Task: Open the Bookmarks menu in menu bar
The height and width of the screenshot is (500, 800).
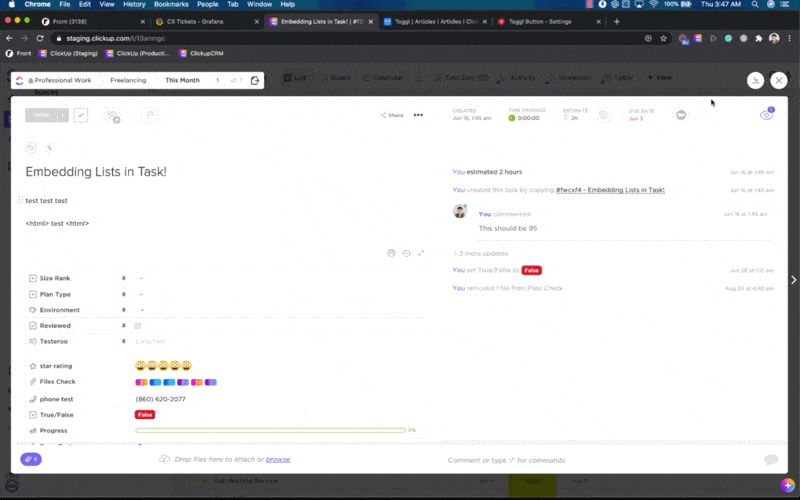Action: 171,4
